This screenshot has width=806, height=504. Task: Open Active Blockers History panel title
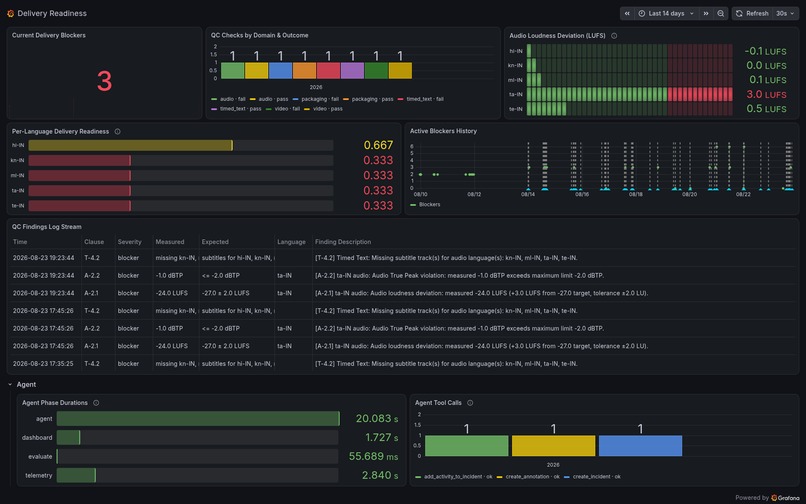(443, 131)
